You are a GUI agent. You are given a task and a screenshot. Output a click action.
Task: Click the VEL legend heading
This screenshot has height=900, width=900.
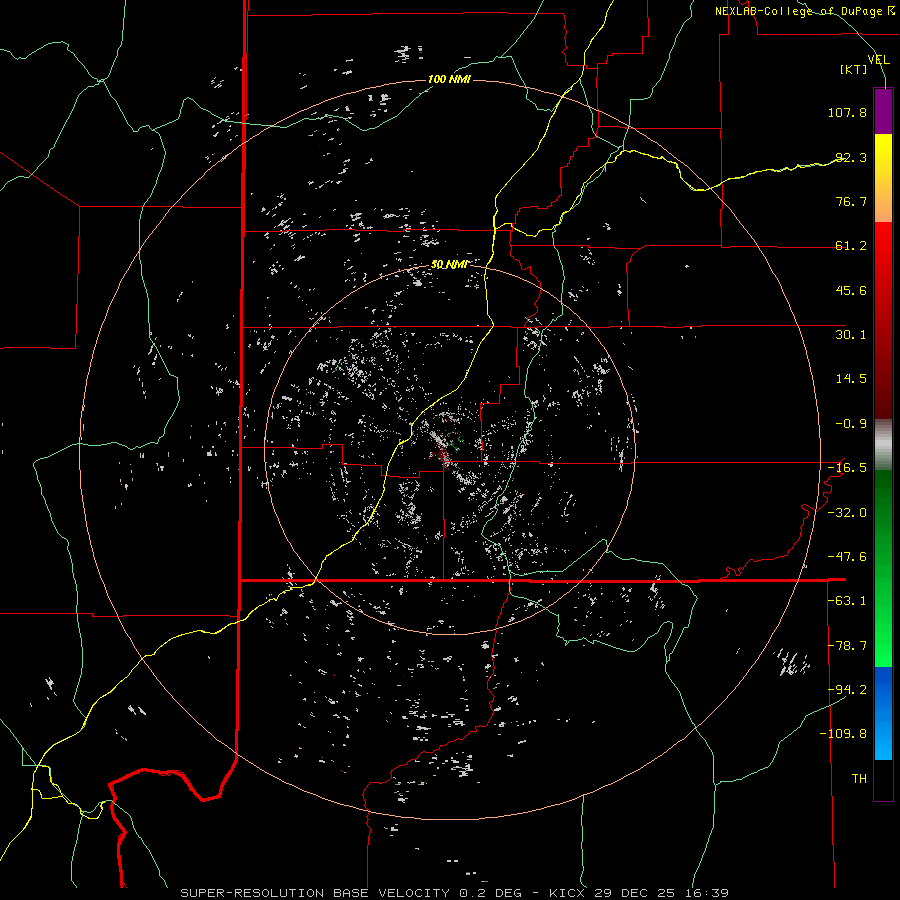pos(878,60)
